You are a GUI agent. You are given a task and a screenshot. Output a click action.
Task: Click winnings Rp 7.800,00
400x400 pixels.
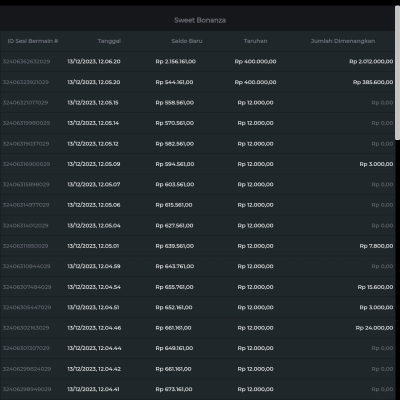376,246
